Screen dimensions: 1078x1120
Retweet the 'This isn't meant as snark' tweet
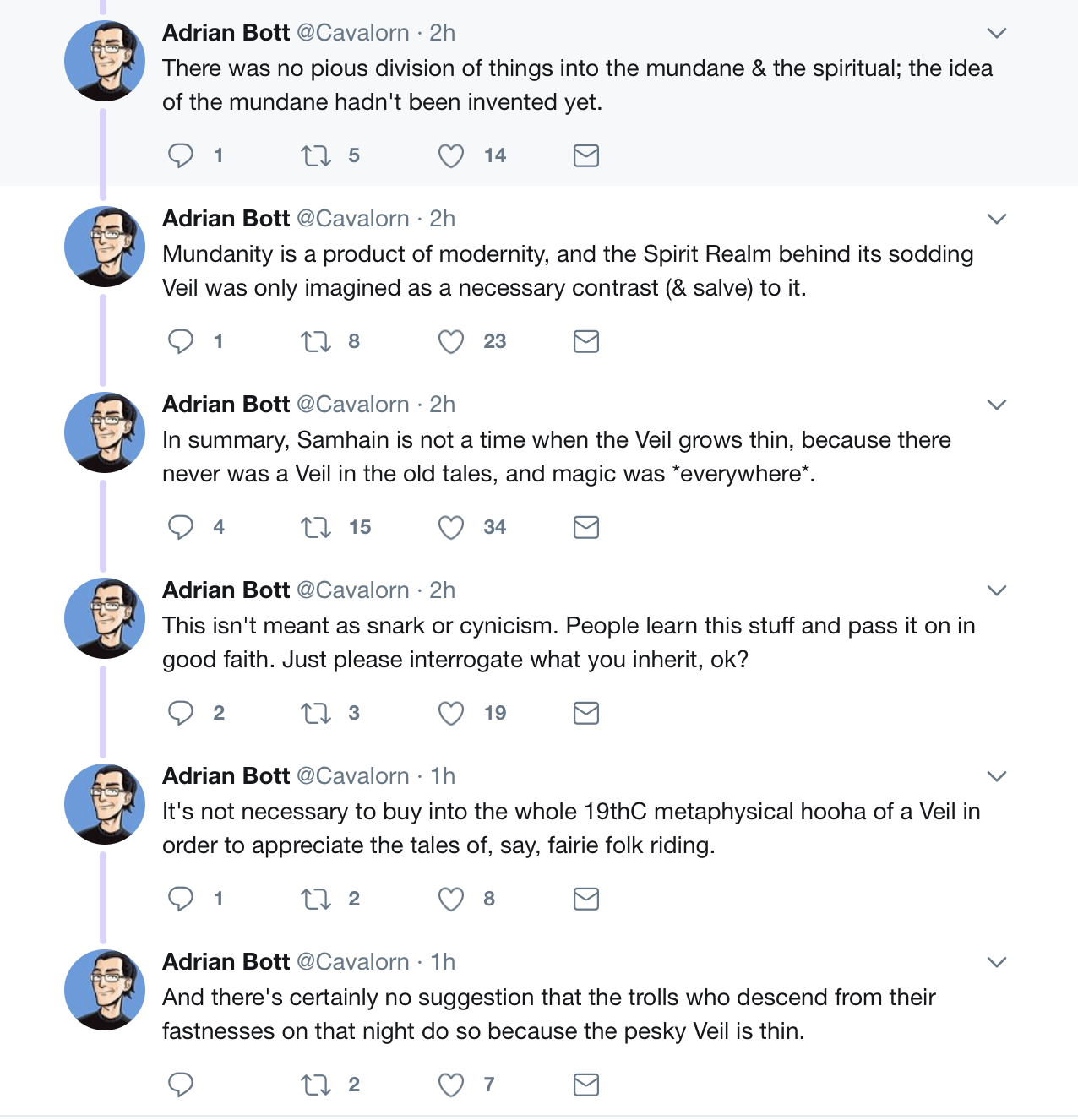(316, 713)
